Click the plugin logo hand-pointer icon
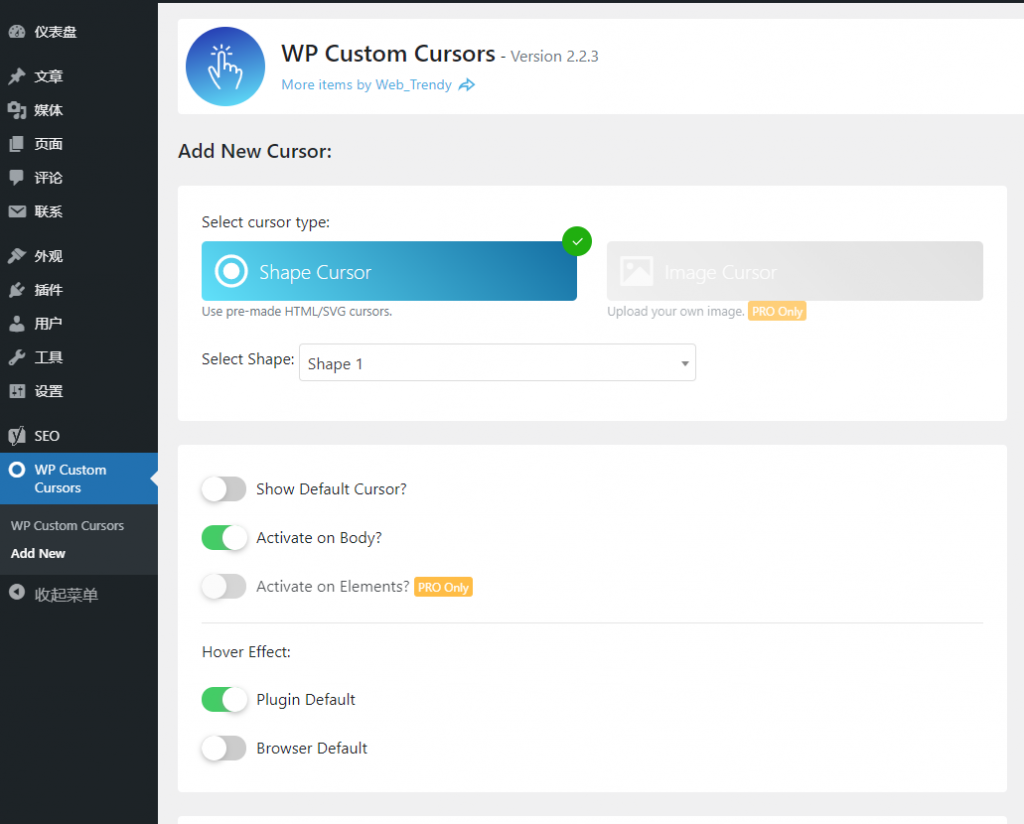This screenshot has width=1024, height=824. [x=225, y=67]
